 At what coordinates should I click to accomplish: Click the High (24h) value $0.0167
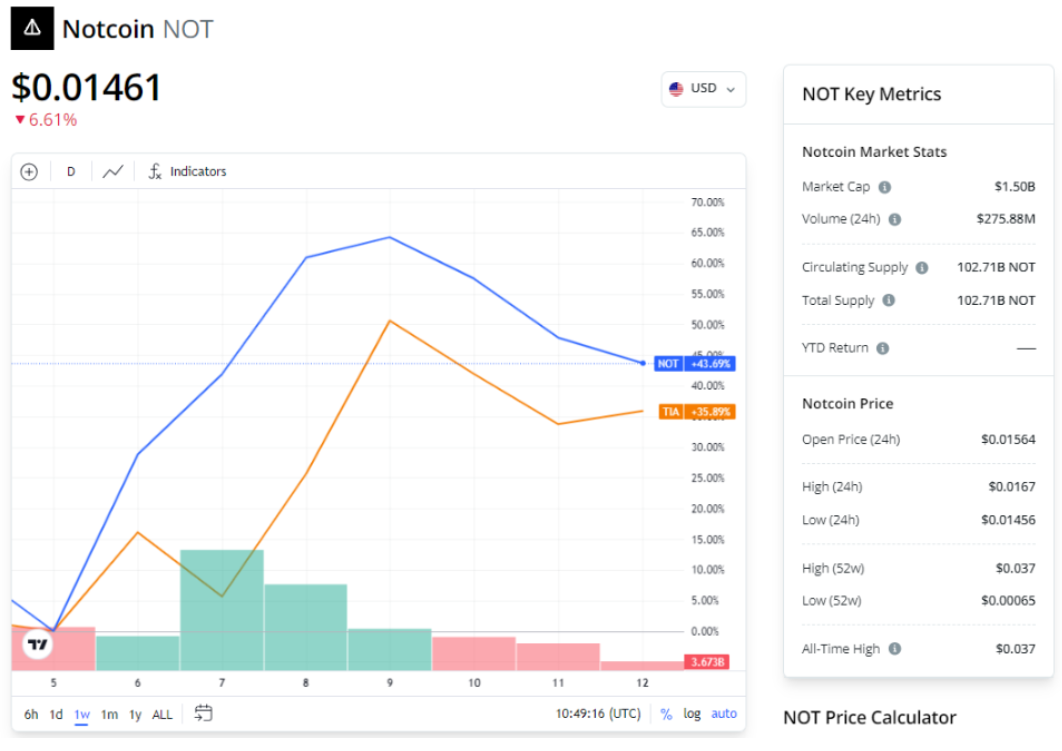(1012, 487)
